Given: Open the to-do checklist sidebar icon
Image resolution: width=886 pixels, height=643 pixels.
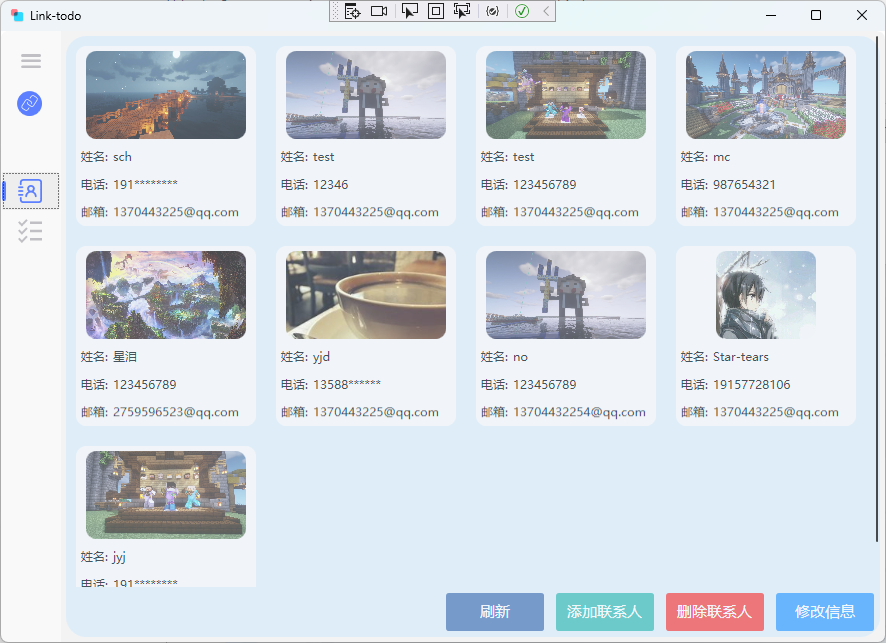Looking at the screenshot, I should 31,231.
